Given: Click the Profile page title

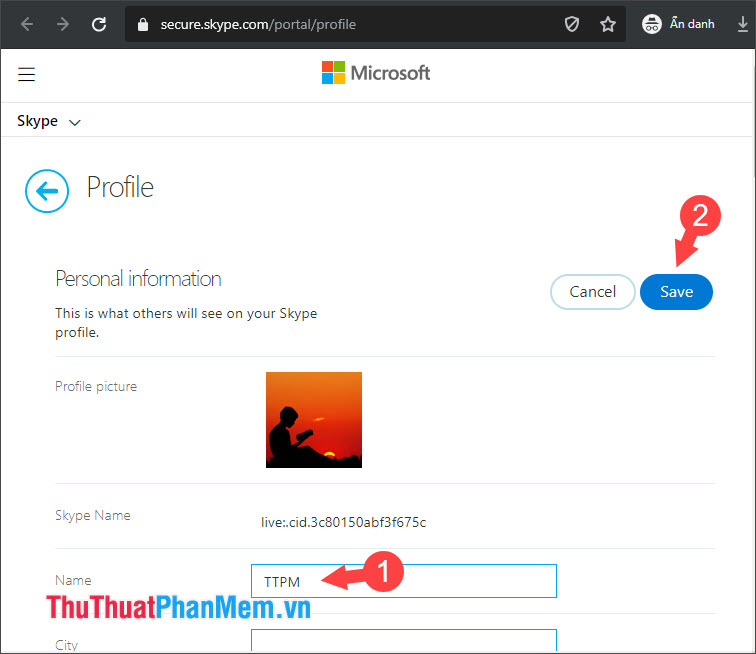Looking at the screenshot, I should point(120,187).
